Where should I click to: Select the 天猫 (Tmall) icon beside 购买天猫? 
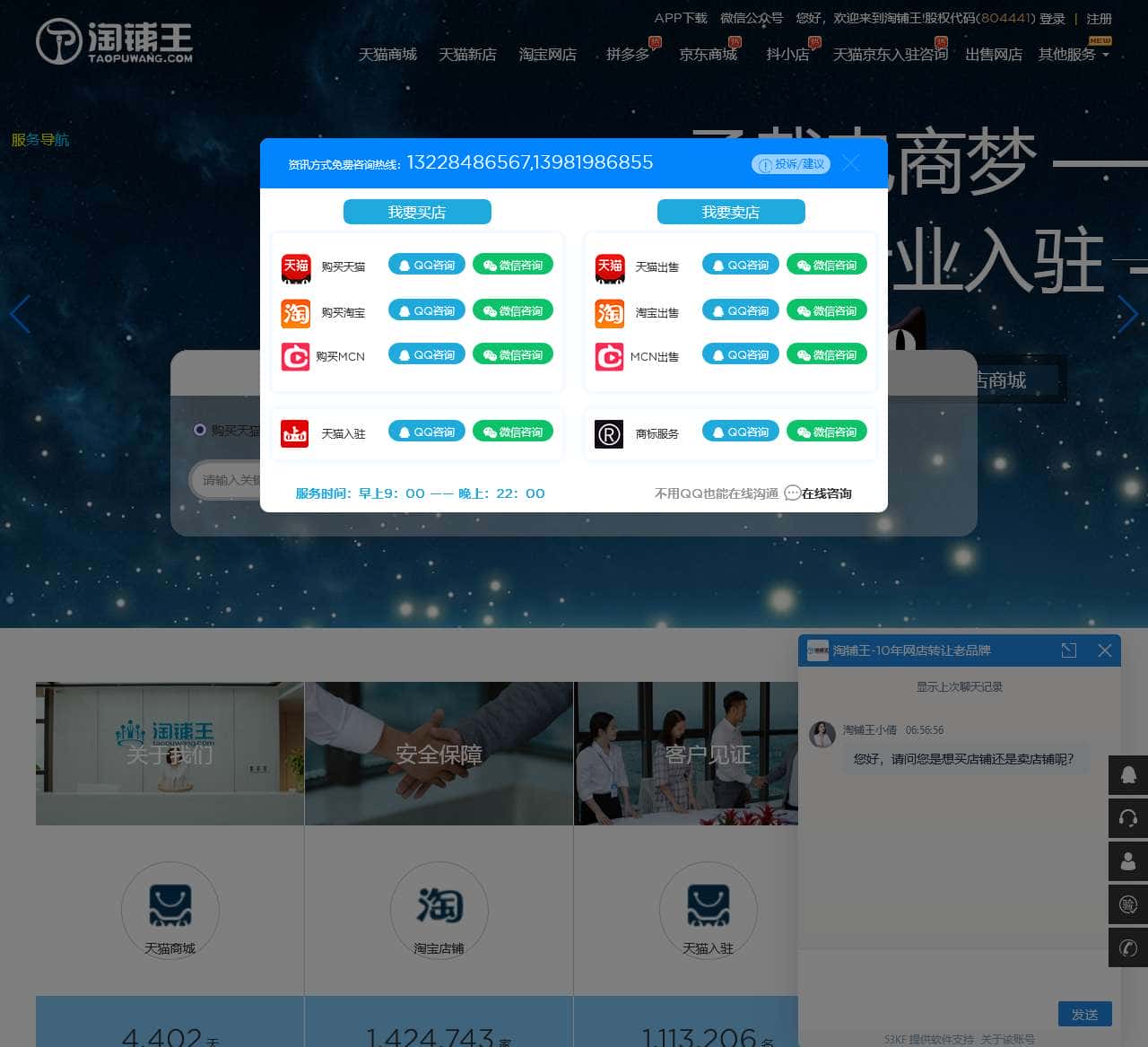click(295, 267)
